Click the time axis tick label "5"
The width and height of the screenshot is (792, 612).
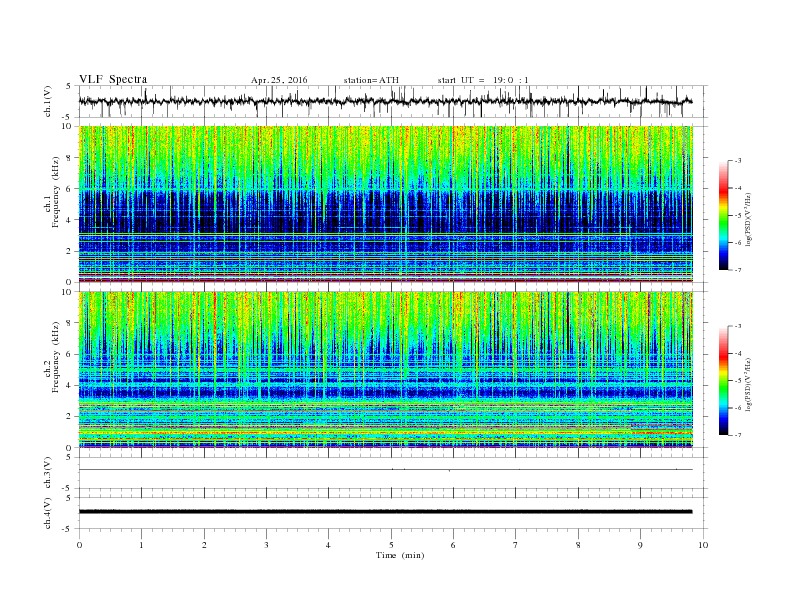[x=391, y=545]
